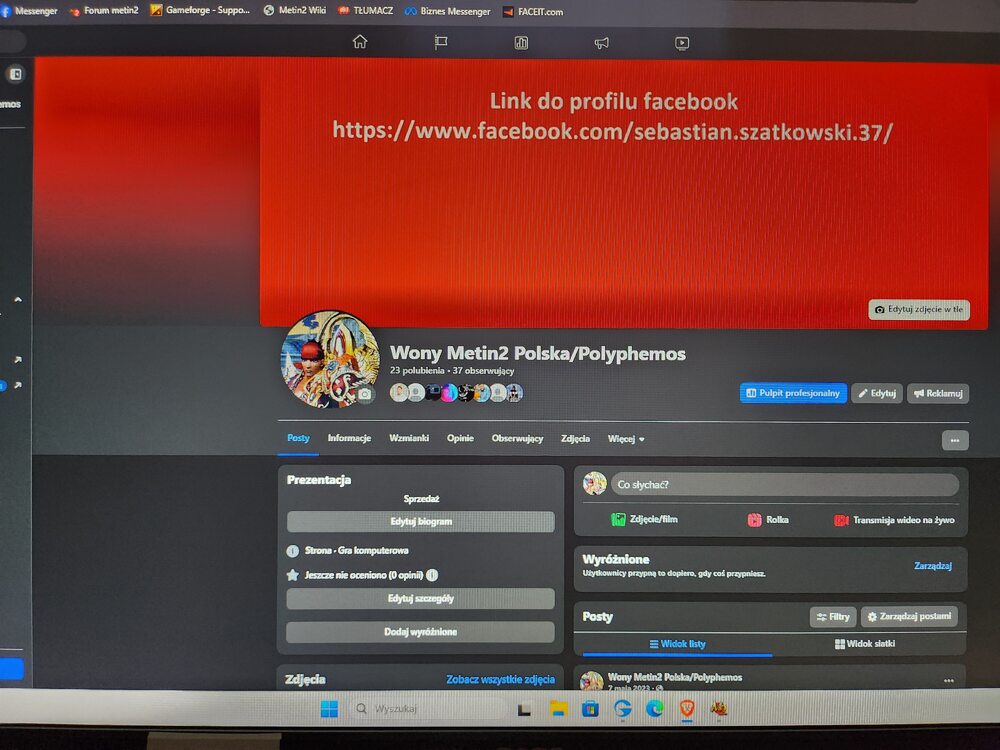Open Brave browser from the taskbar

point(687,709)
